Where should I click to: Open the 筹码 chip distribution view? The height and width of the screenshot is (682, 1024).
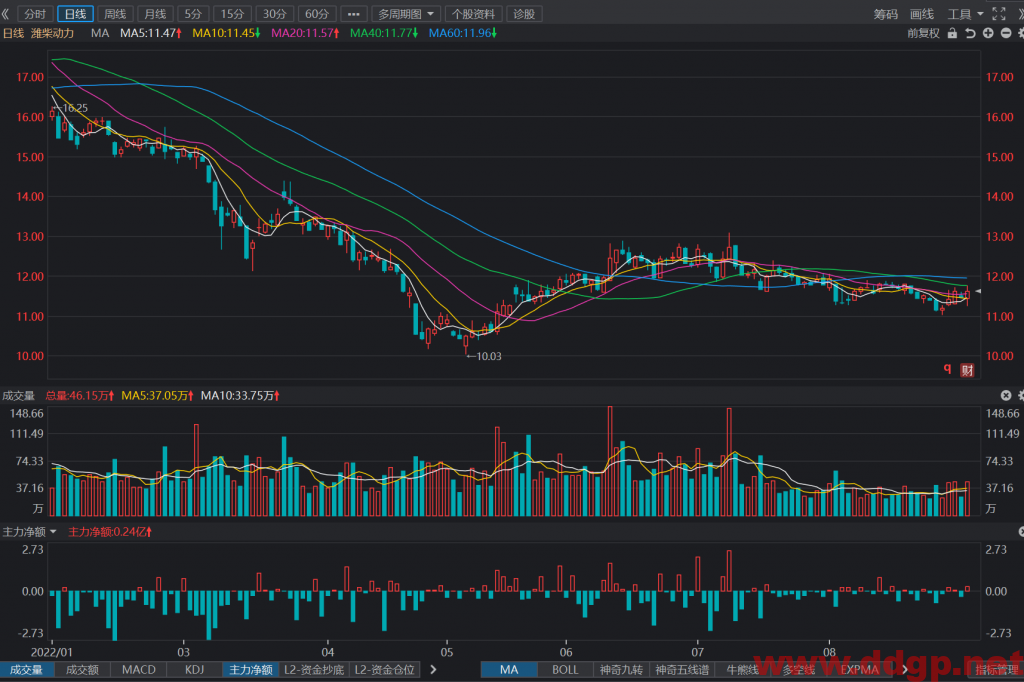tap(886, 14)
